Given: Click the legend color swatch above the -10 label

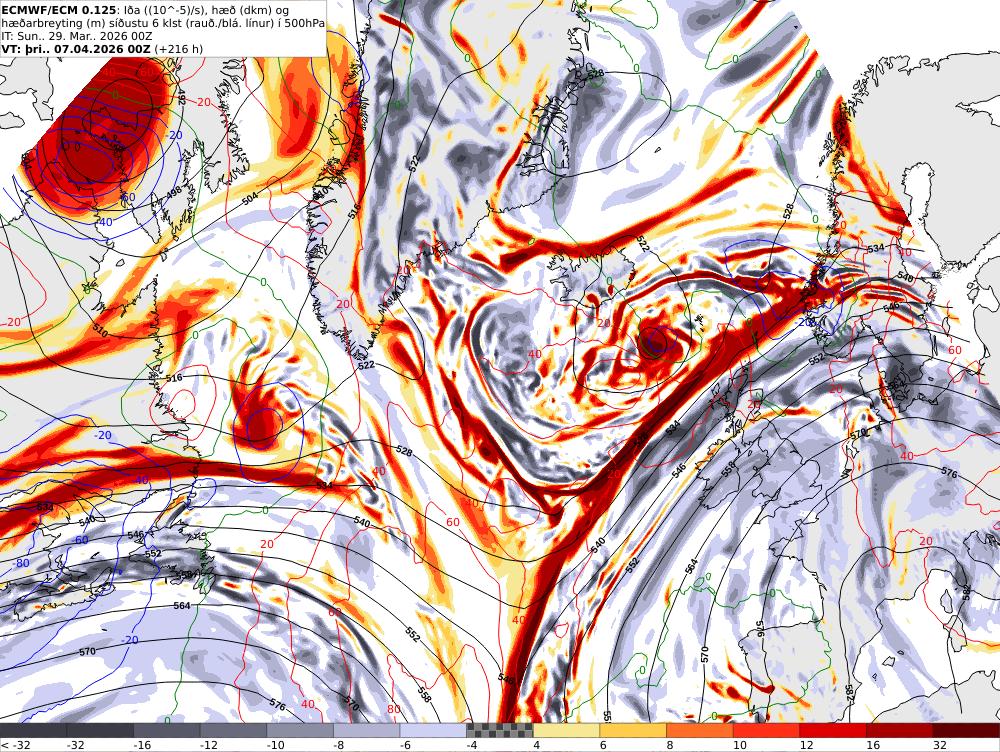Looking at the screenshot, I should tap(300, 730).
